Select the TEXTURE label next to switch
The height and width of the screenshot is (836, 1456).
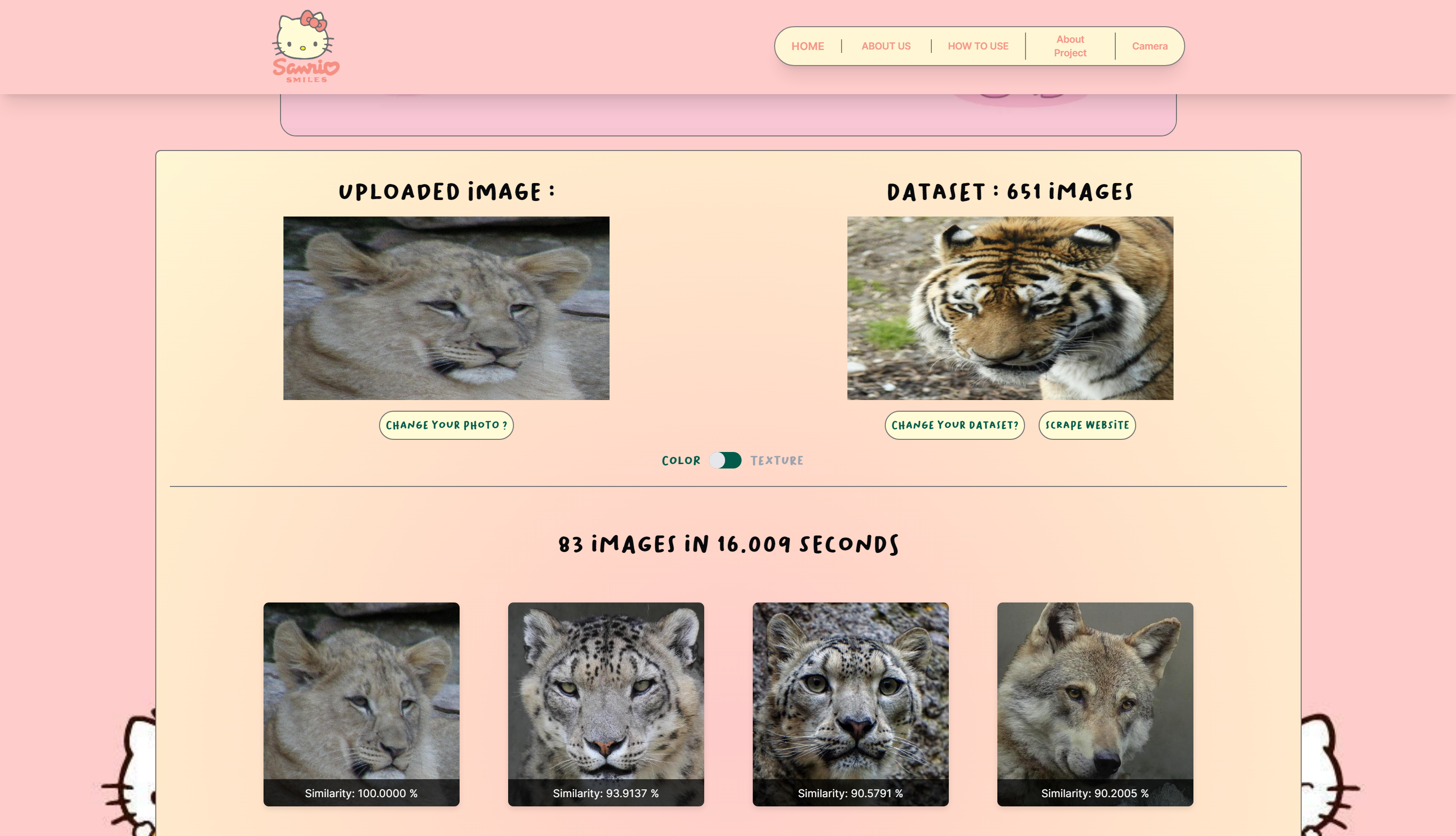[x=777, y=461]
